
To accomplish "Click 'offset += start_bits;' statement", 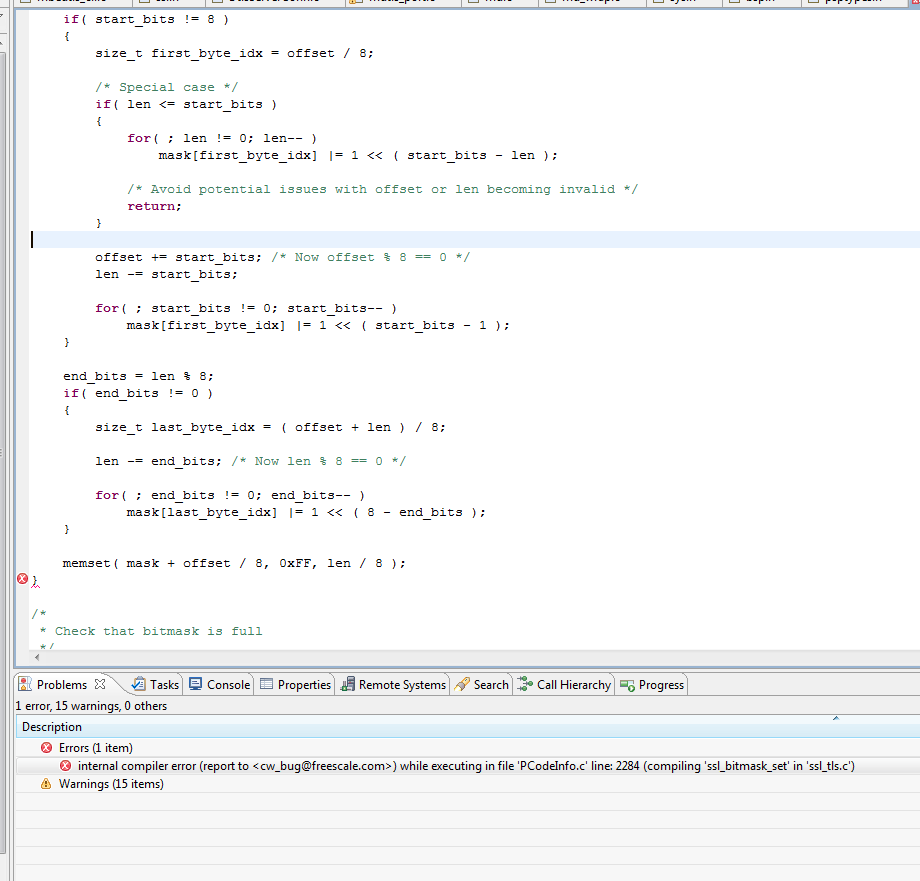I will click(178, 257).
